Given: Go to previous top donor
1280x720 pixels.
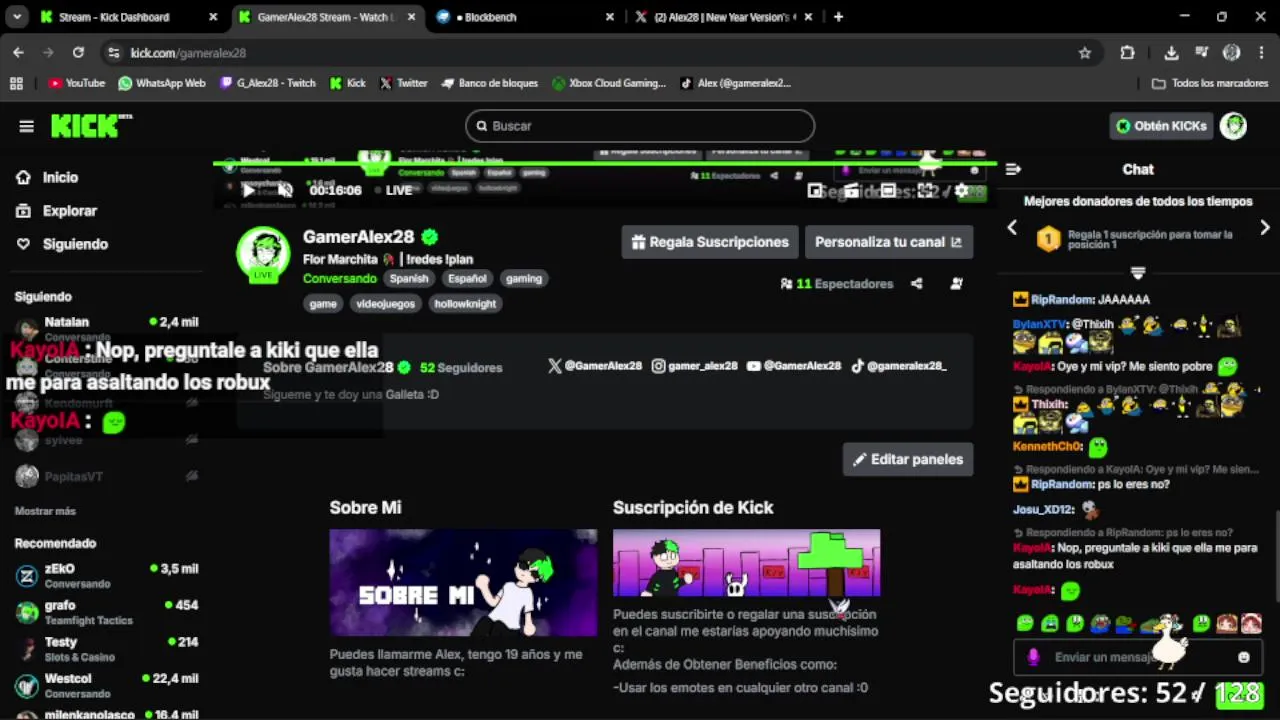Looking at the screenshot, I should [1012, 228].
